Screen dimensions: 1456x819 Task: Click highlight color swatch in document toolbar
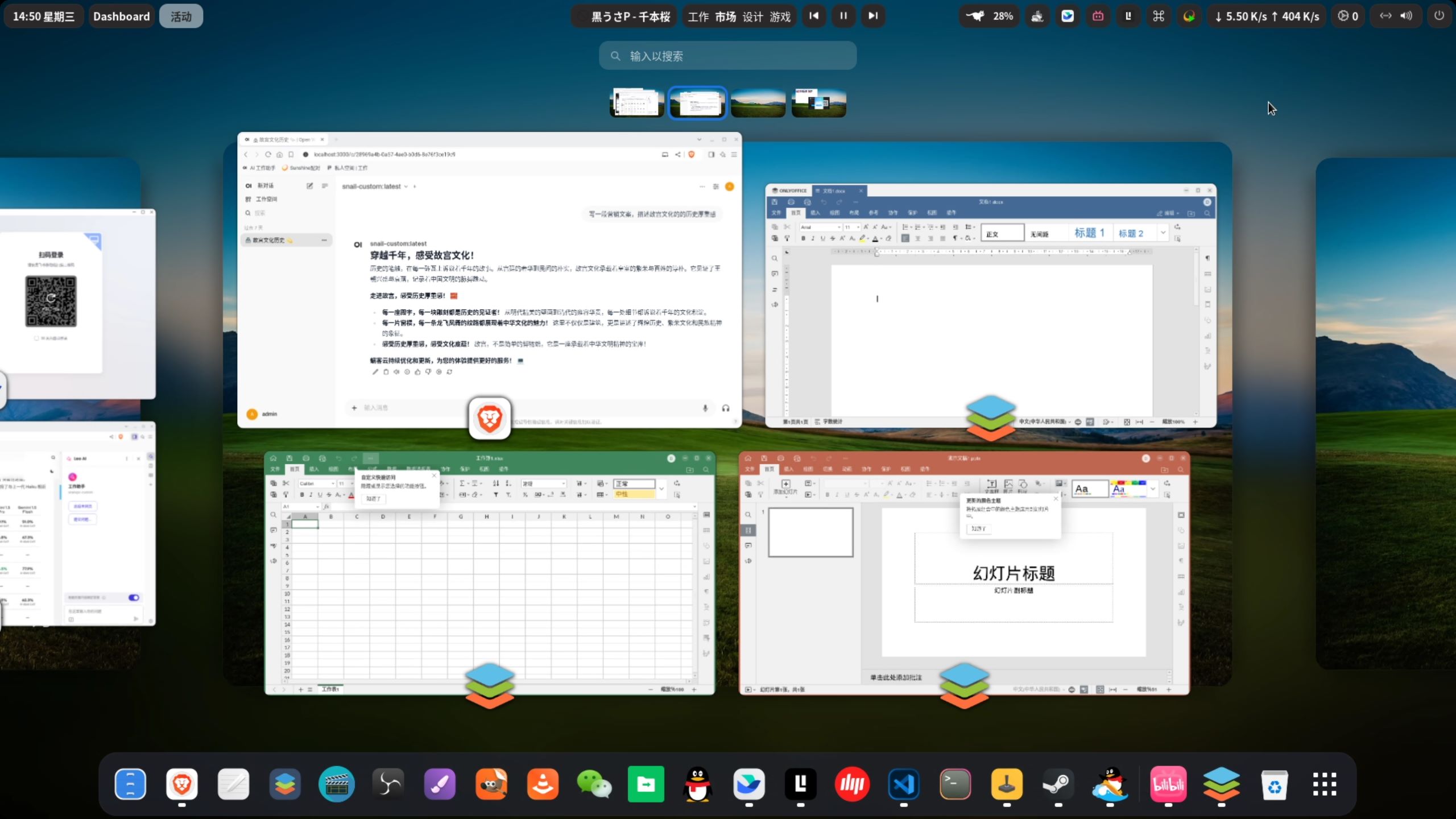[x=862, y=238]
